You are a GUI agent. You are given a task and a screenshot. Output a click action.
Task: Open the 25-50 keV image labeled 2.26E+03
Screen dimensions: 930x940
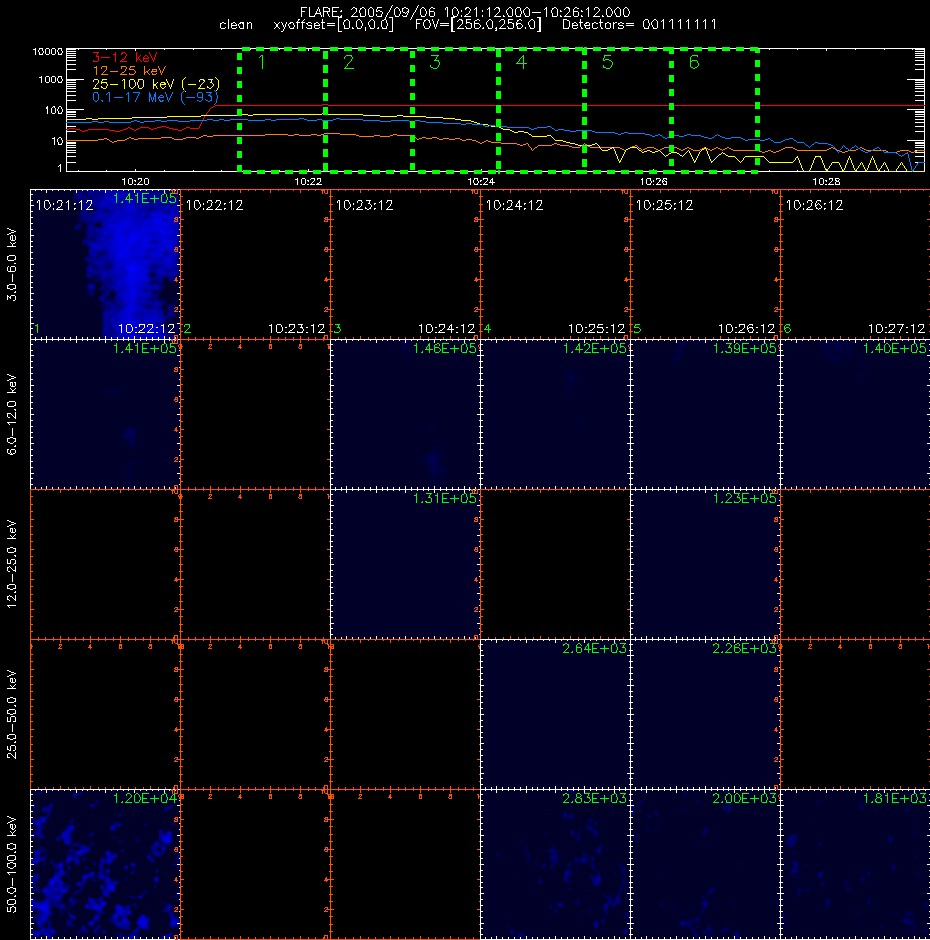pyautogui.click(x=705, y=714)
